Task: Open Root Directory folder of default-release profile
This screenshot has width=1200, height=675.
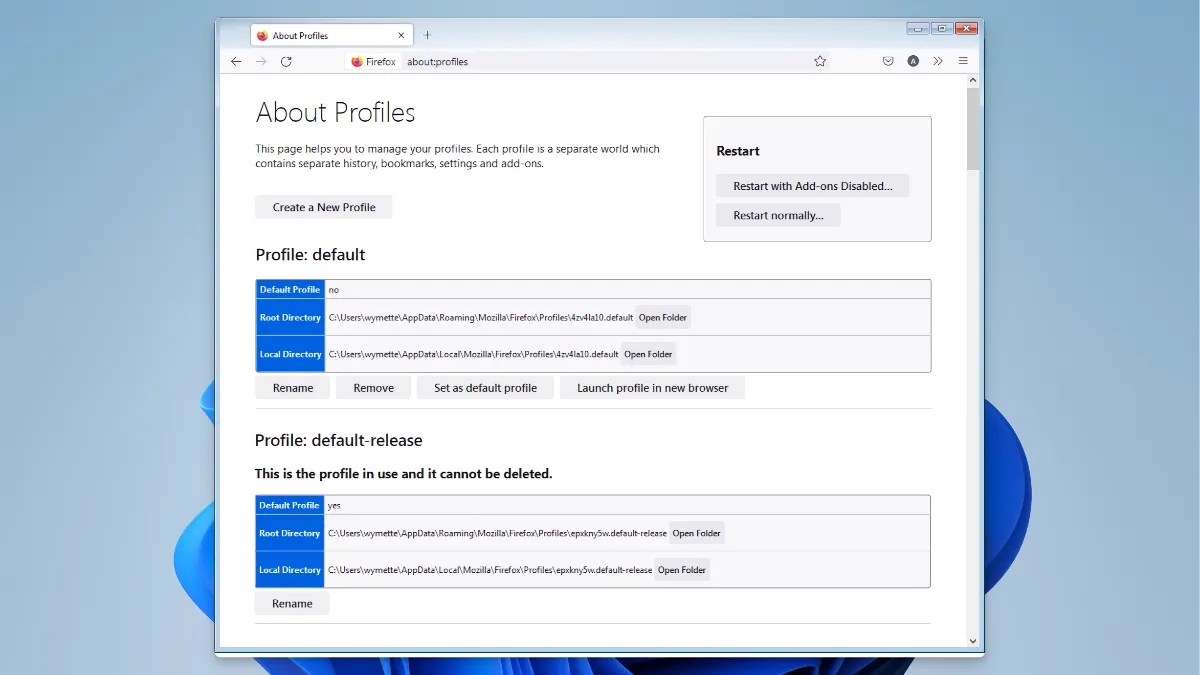Action: pyautogui.click(x=696, y=533)
